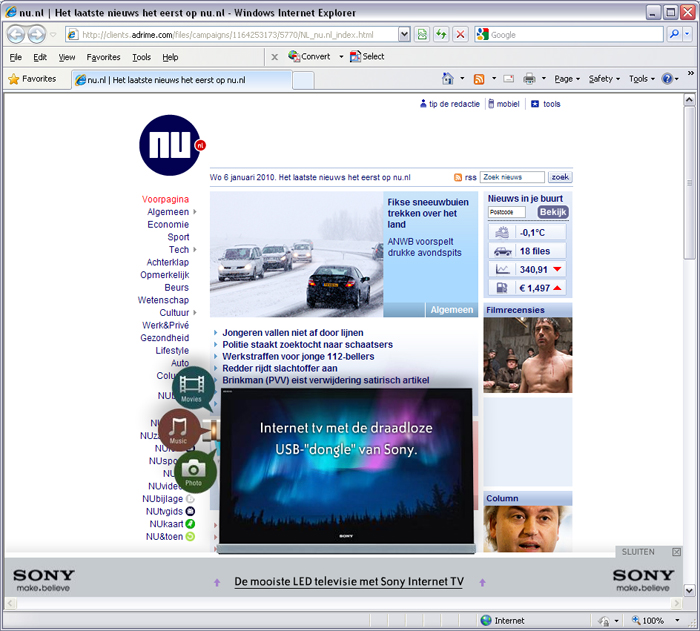Screen dimensions: 700x631
Task: Open the recent pages dropdown arrow
Action: click(53, 35)
